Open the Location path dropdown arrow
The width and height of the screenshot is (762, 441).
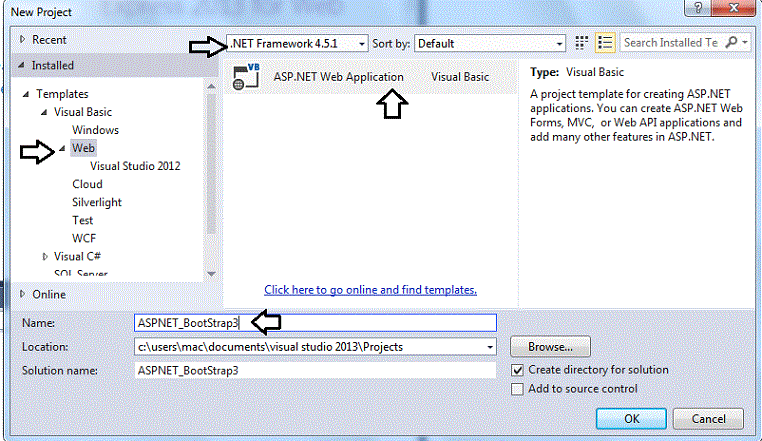490,347
